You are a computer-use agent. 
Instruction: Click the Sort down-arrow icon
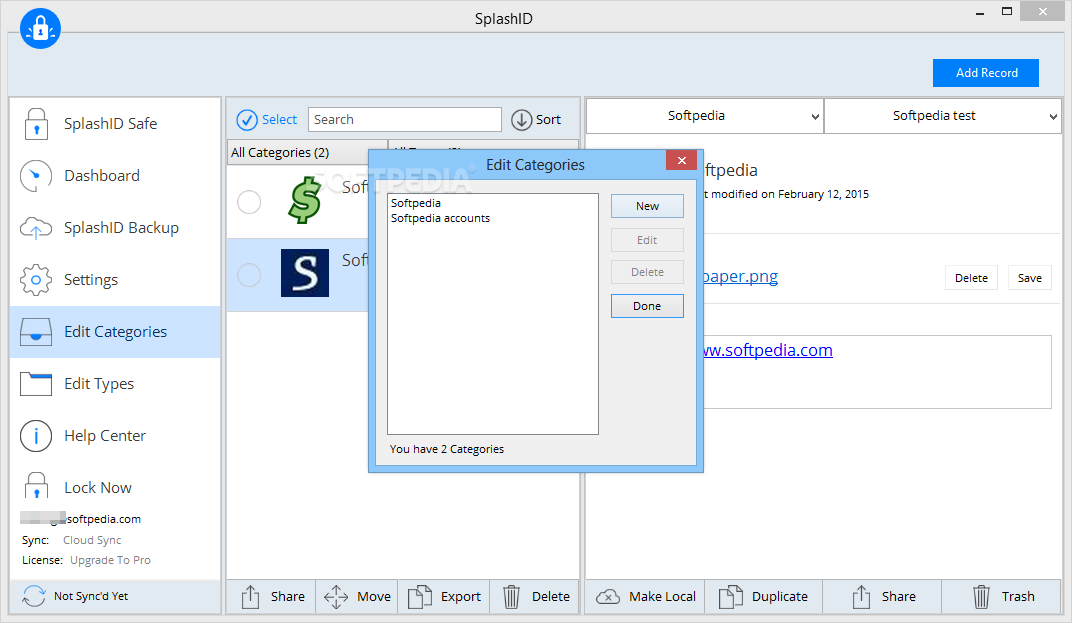click(x=522, y=120)
